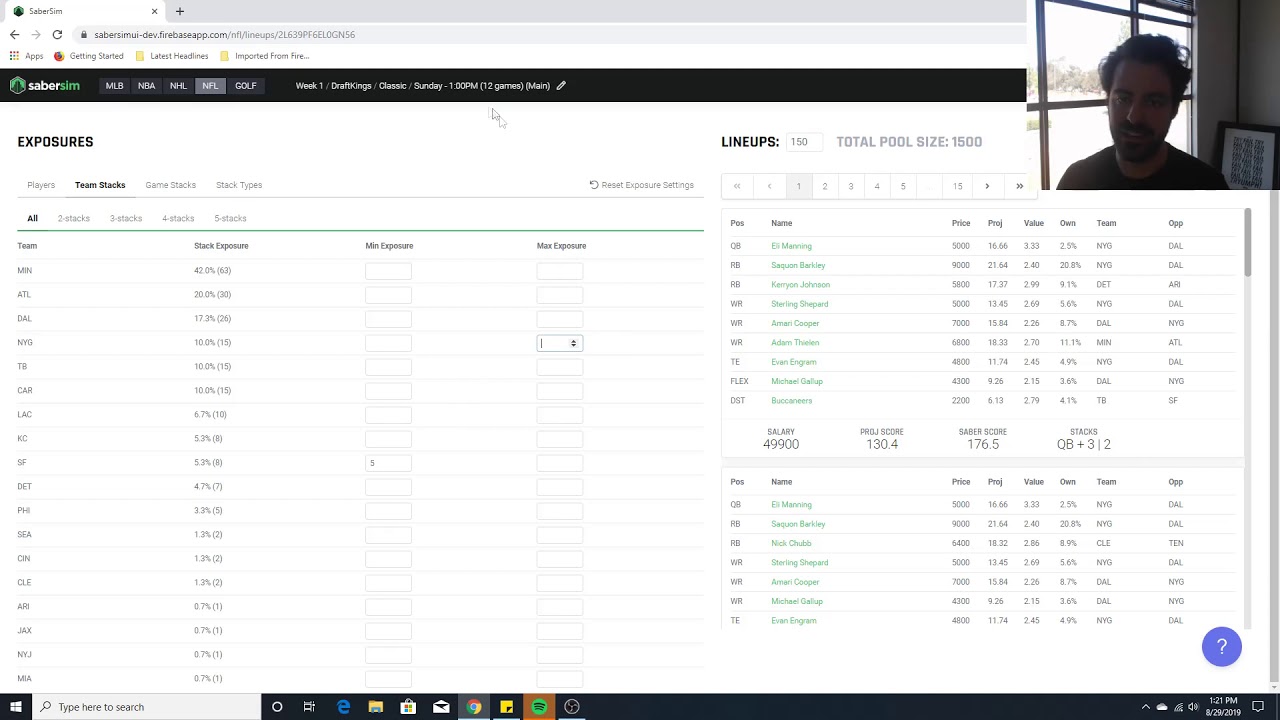
Task: Open a new browser tab
Action: [180, 11]
